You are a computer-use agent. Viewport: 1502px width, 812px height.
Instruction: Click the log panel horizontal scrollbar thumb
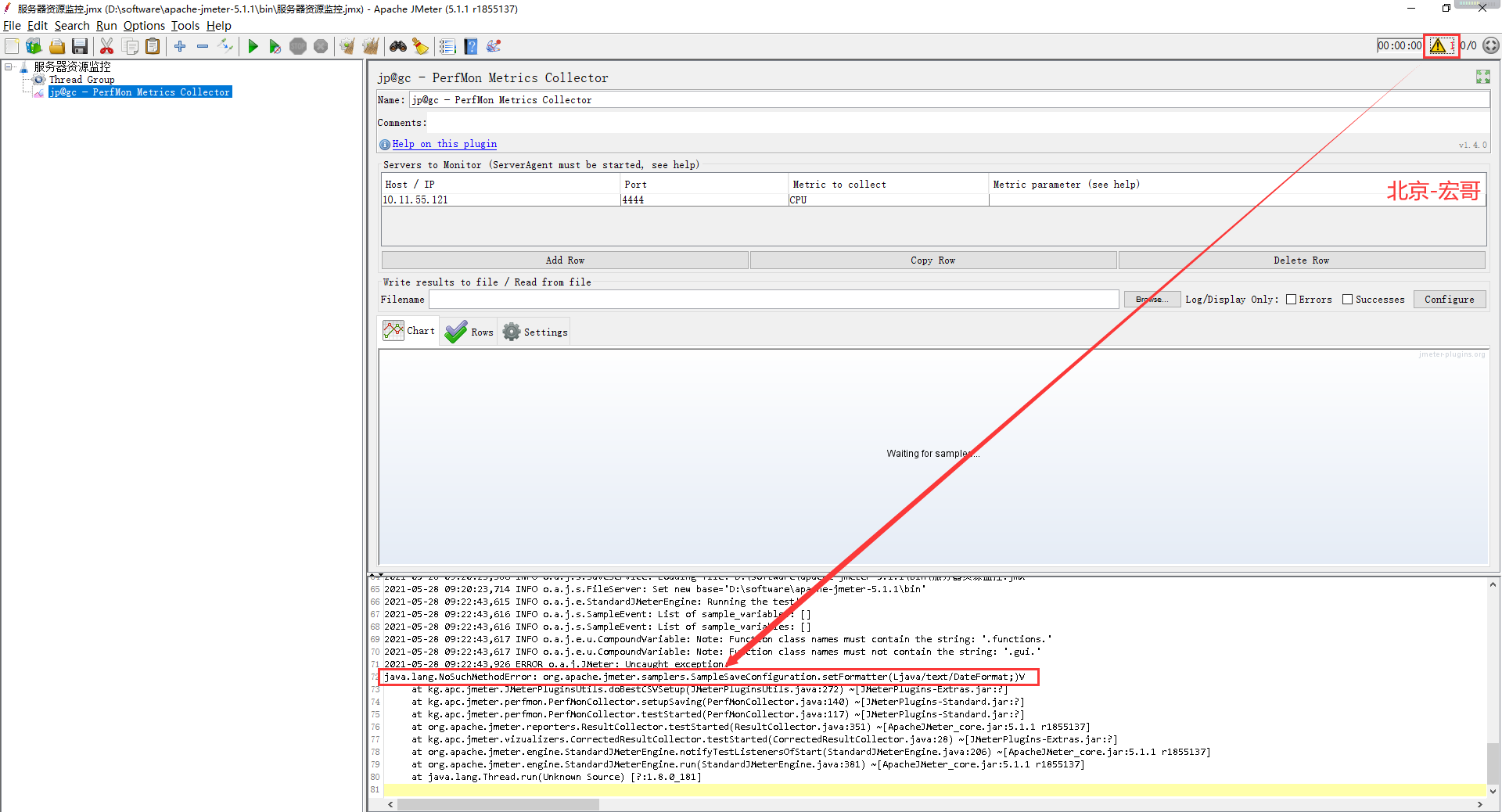coord(498,804)
